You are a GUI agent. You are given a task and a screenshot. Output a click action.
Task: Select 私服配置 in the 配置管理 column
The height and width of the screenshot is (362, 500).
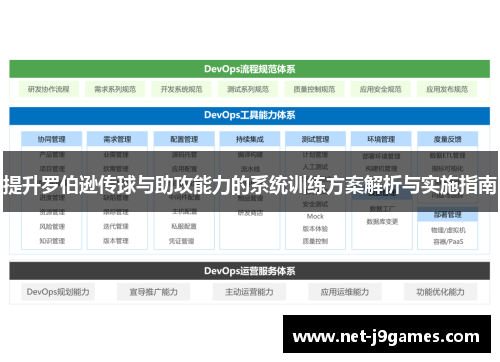184,226
